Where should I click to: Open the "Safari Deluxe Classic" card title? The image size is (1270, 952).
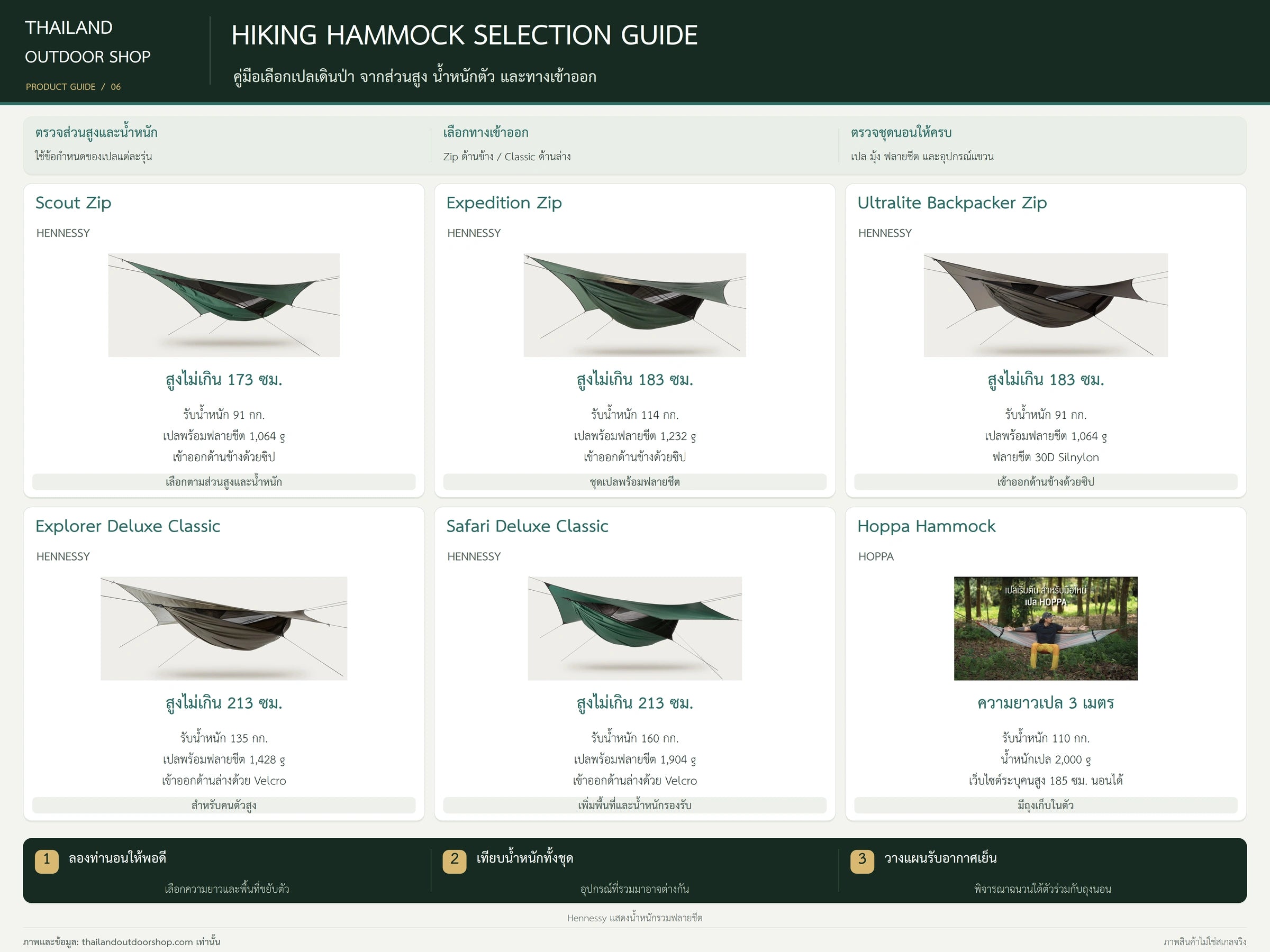pos(527,526)
